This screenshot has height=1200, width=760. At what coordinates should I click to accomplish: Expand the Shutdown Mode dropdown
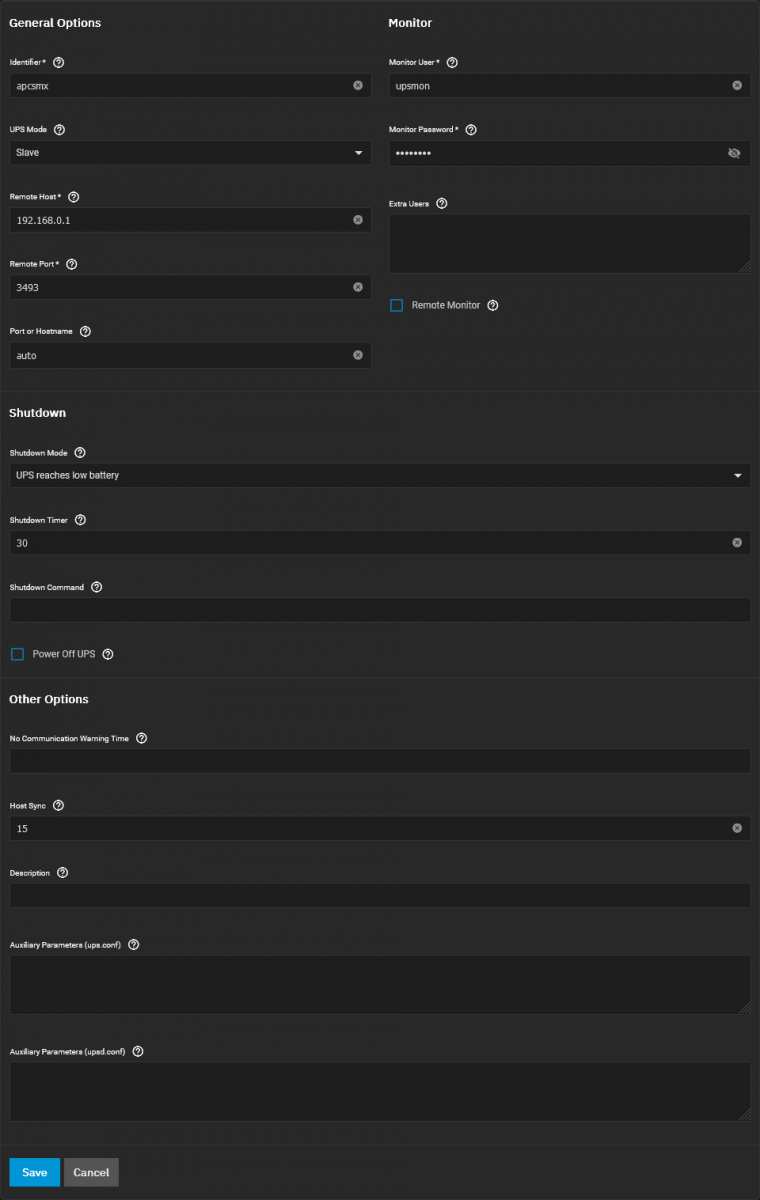point(380,475)
